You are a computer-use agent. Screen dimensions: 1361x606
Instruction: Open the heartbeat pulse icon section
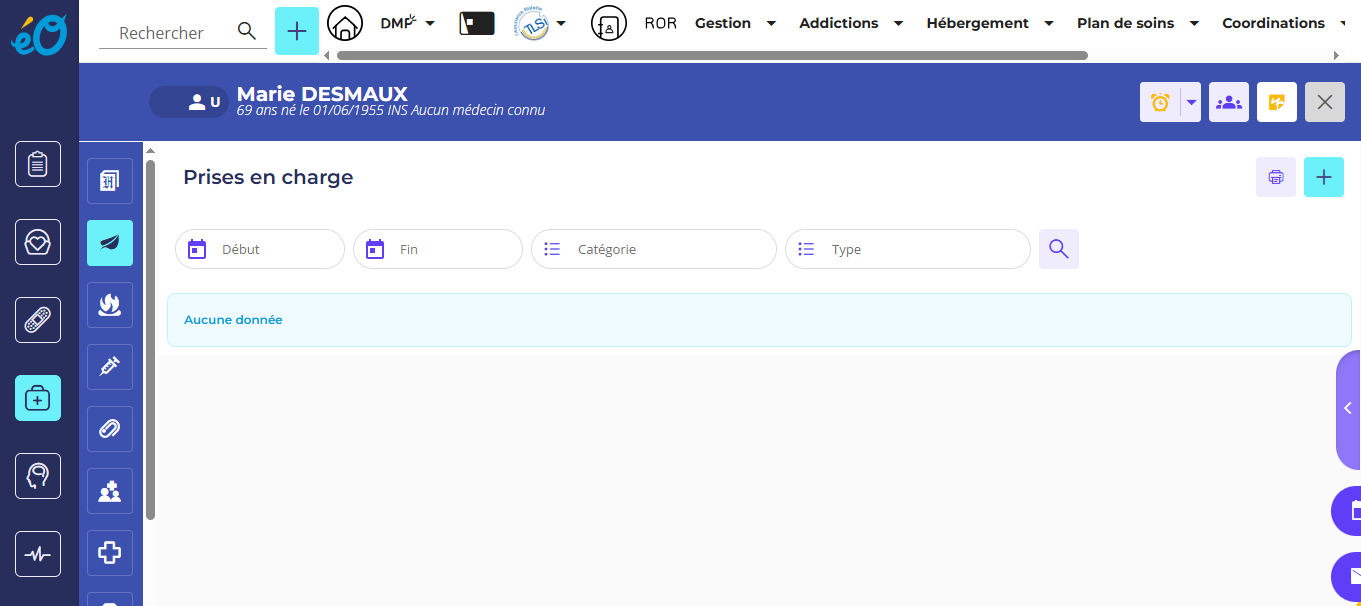click(x=38, y=554)
